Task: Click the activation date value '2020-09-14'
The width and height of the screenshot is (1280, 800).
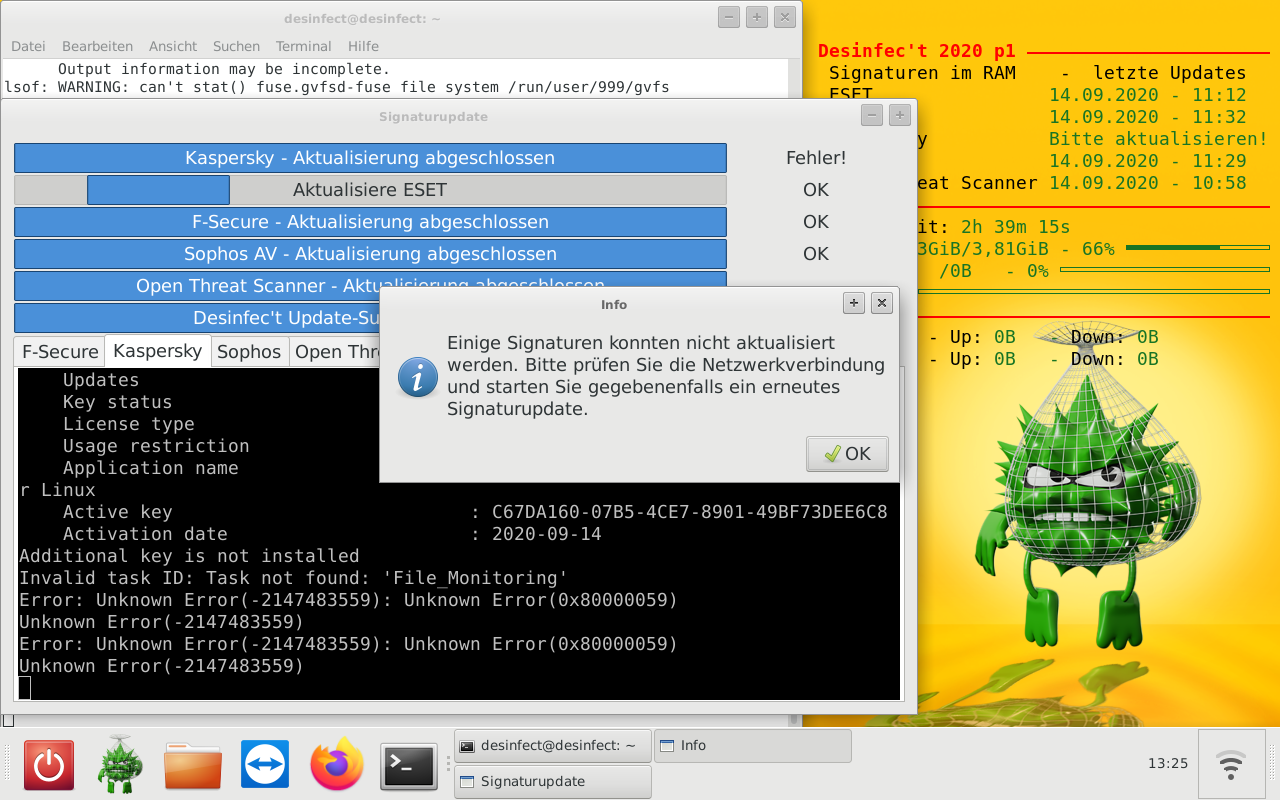Action: click(547, 534)
